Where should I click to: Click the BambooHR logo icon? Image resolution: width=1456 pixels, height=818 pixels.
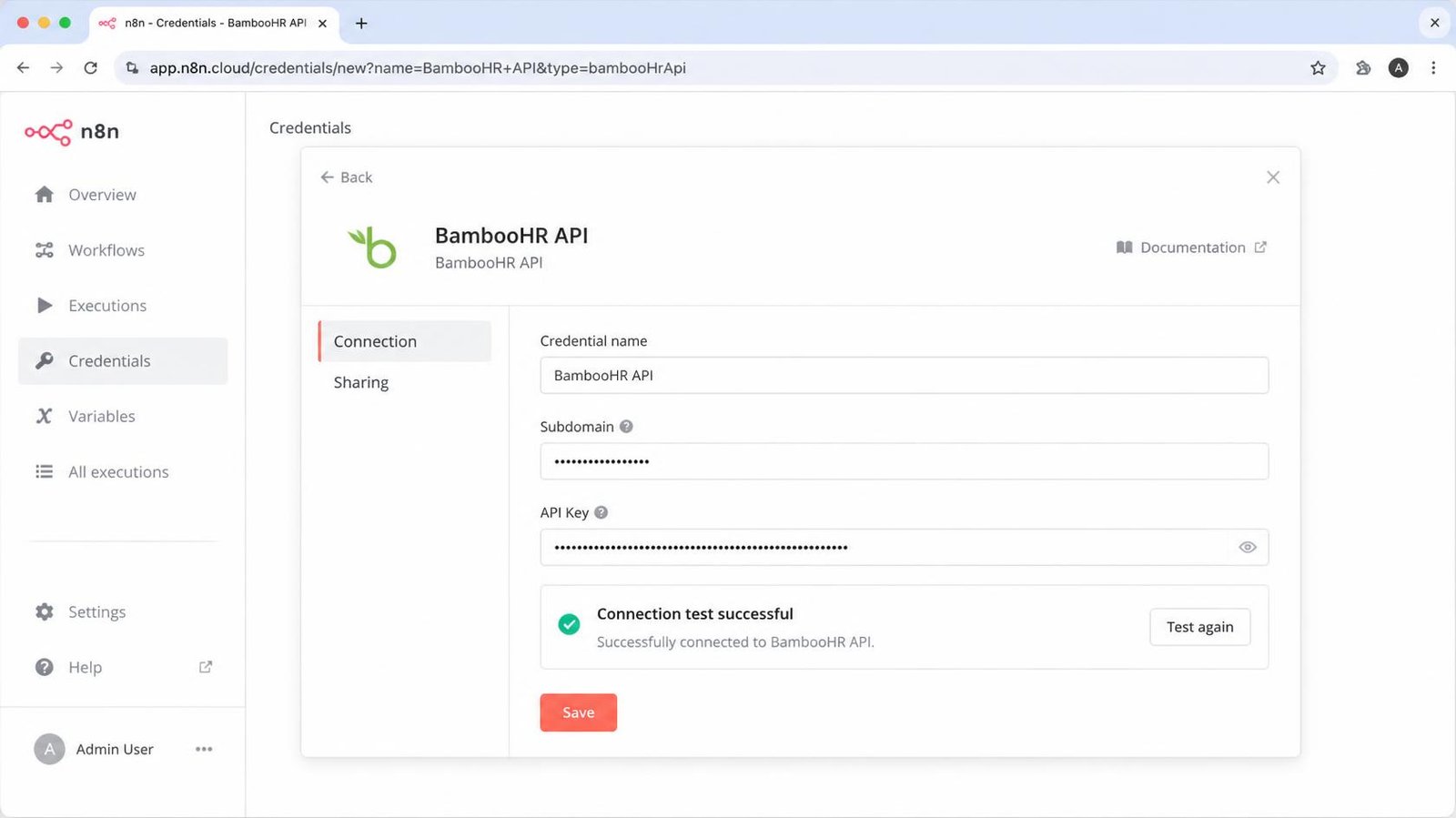(x=372, y=247)
